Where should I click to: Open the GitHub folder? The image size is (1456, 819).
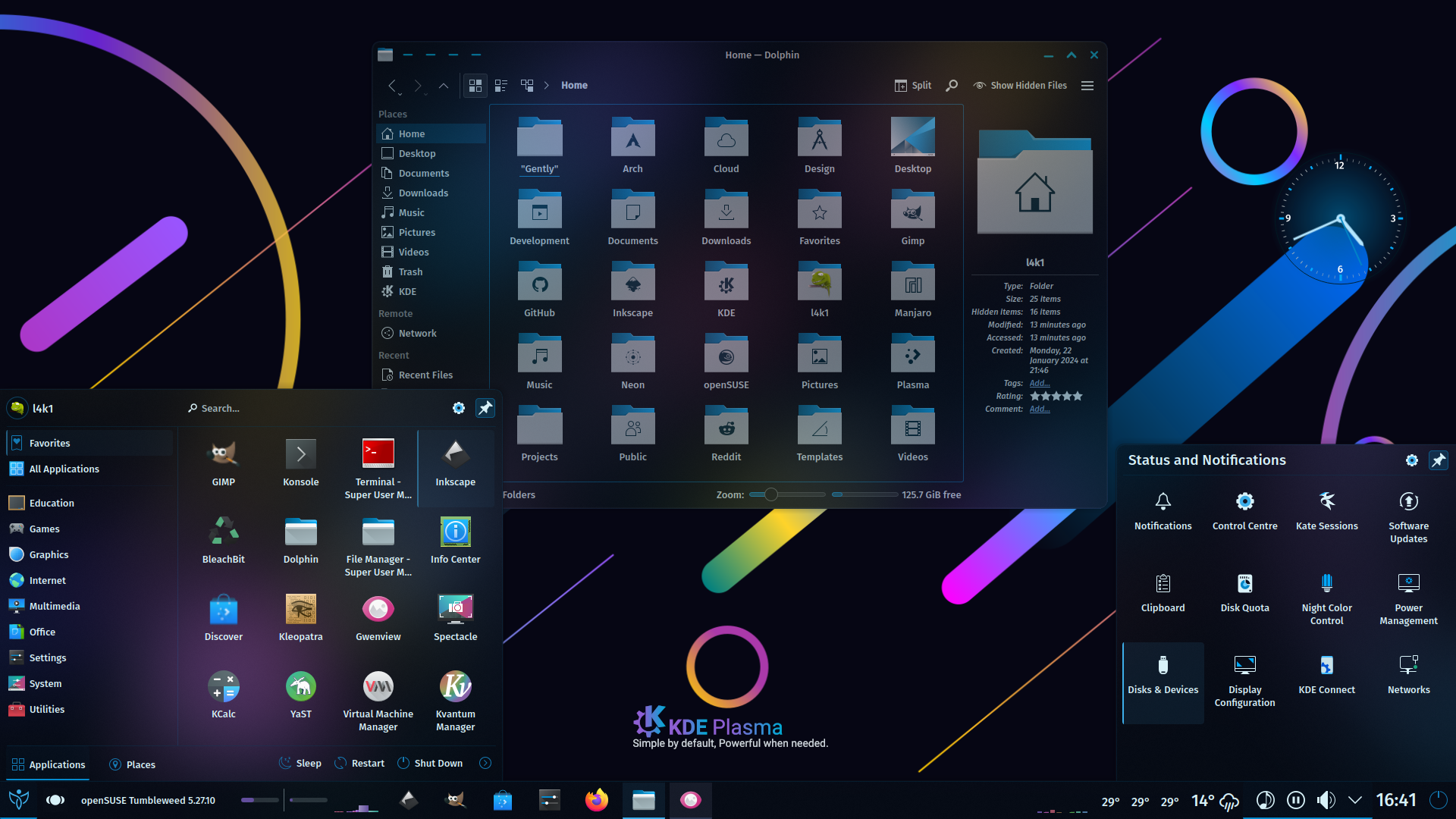point(539,290)
